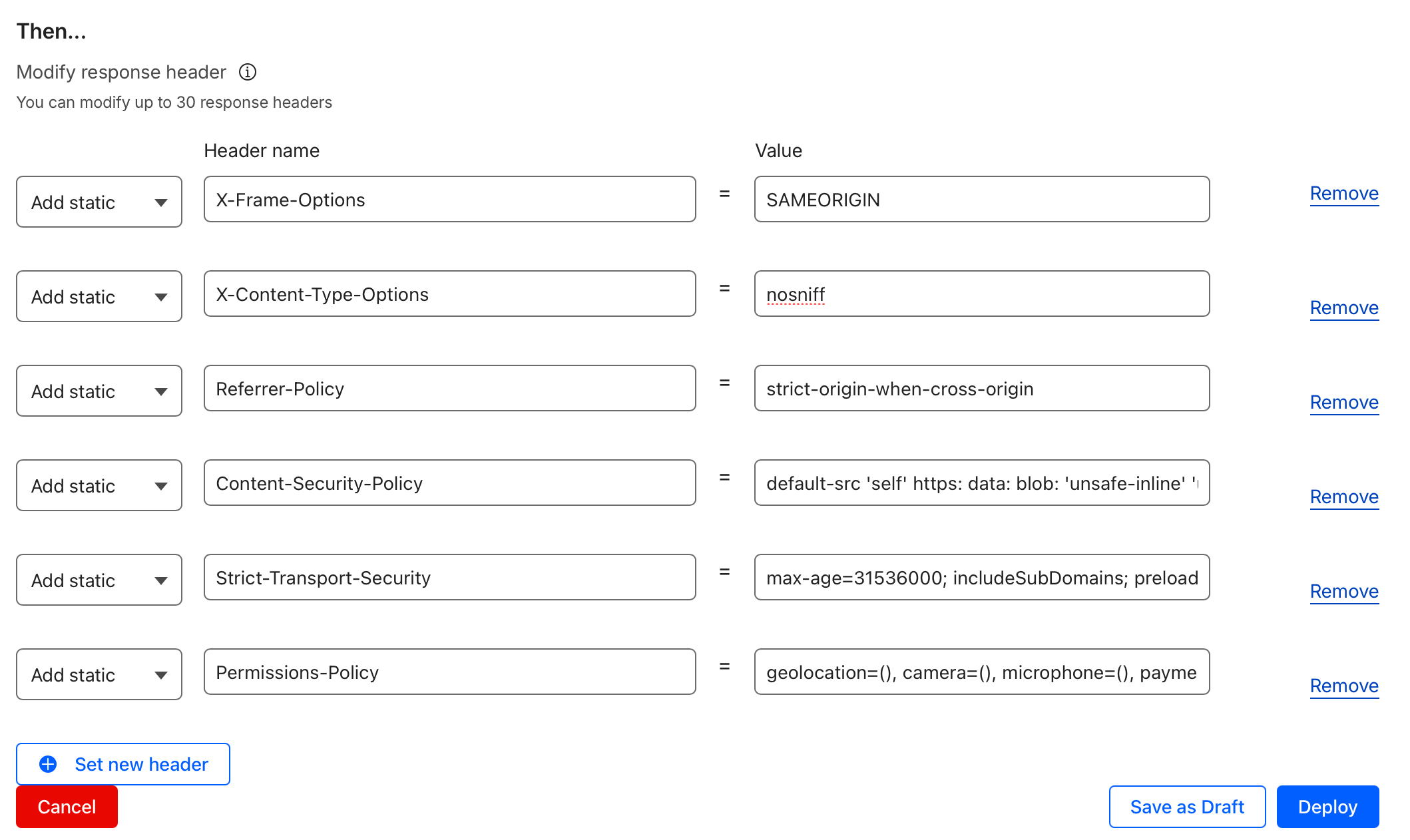Click Save as Draft
1410x840 pixels.
1186,807
